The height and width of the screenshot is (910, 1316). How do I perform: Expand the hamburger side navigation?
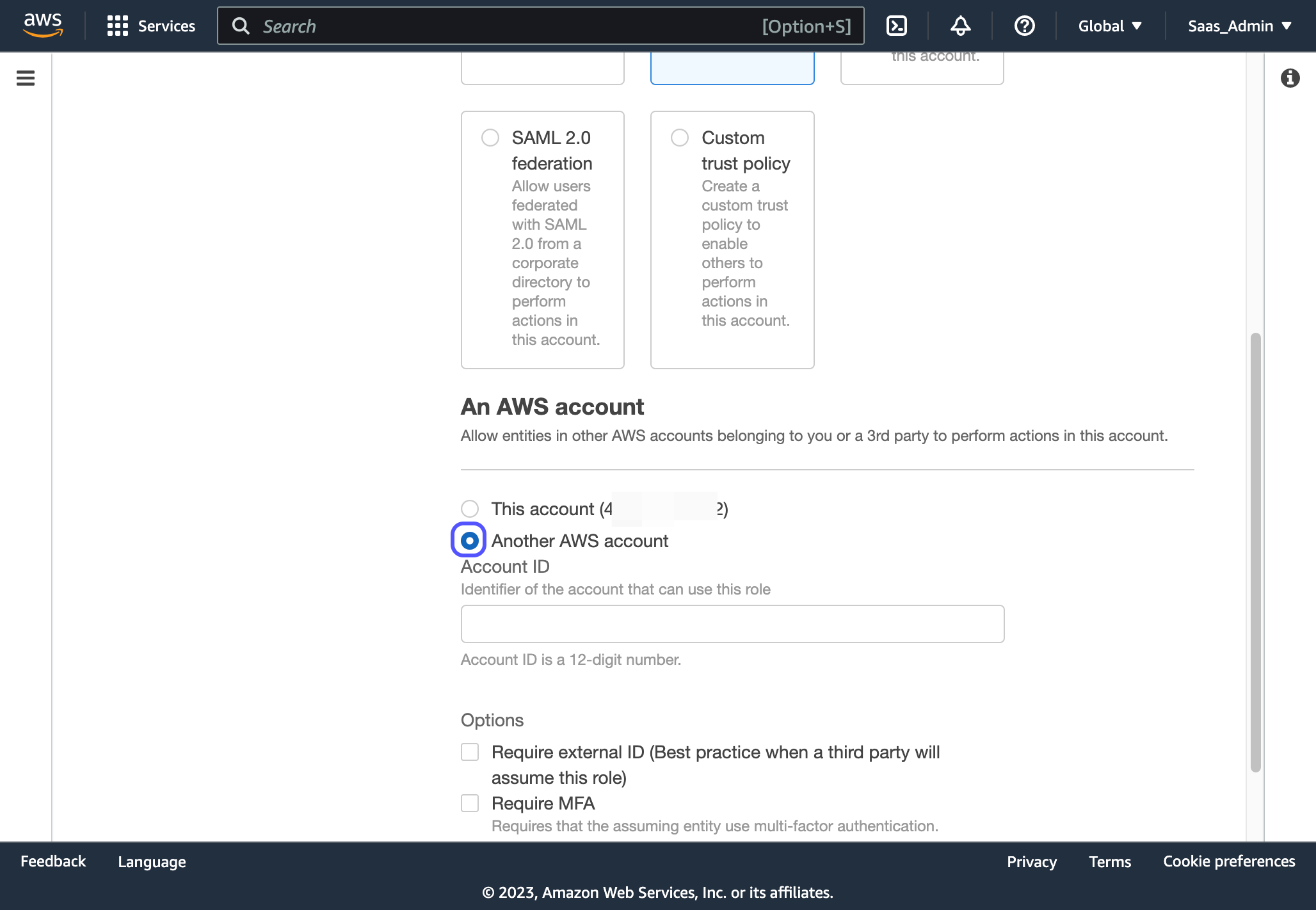(x=26, y=78)
